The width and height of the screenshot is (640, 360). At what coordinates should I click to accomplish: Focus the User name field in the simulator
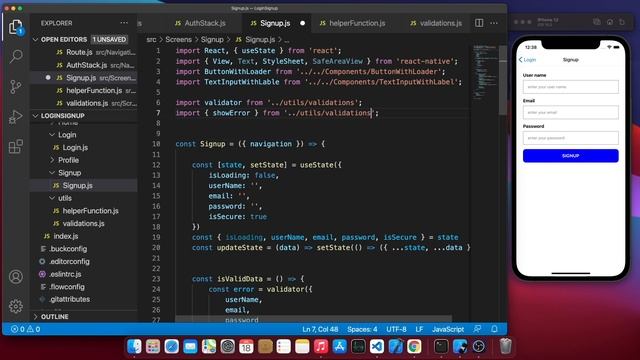(x=571, y=87)
